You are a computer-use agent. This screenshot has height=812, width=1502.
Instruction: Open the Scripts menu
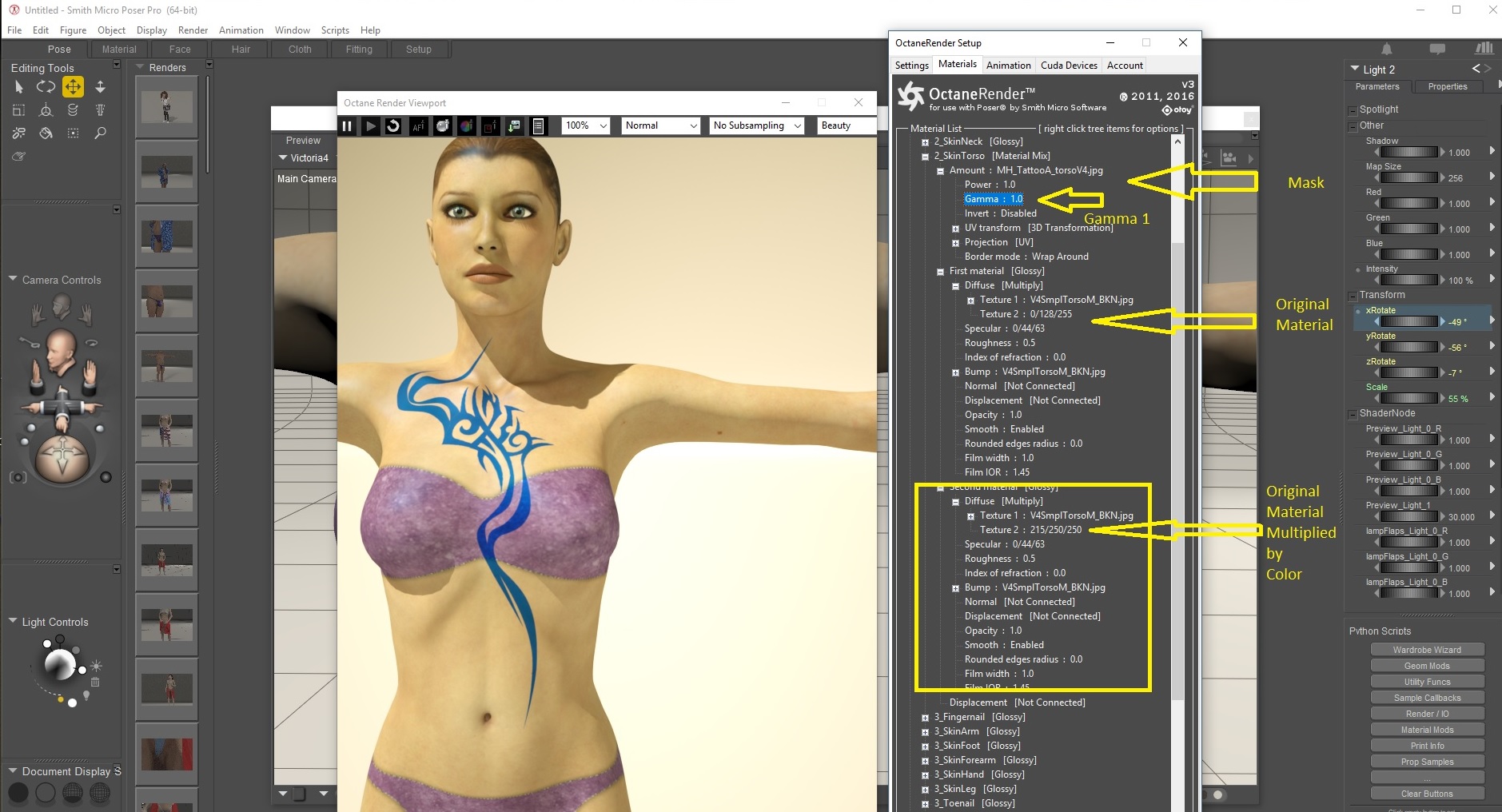[x=335, y=30]
